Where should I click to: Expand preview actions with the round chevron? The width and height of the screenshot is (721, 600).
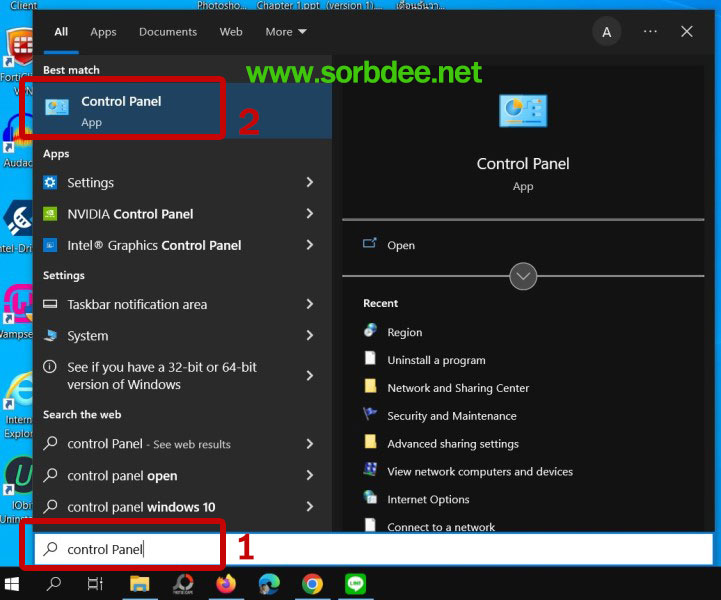[x=523, y=276]
